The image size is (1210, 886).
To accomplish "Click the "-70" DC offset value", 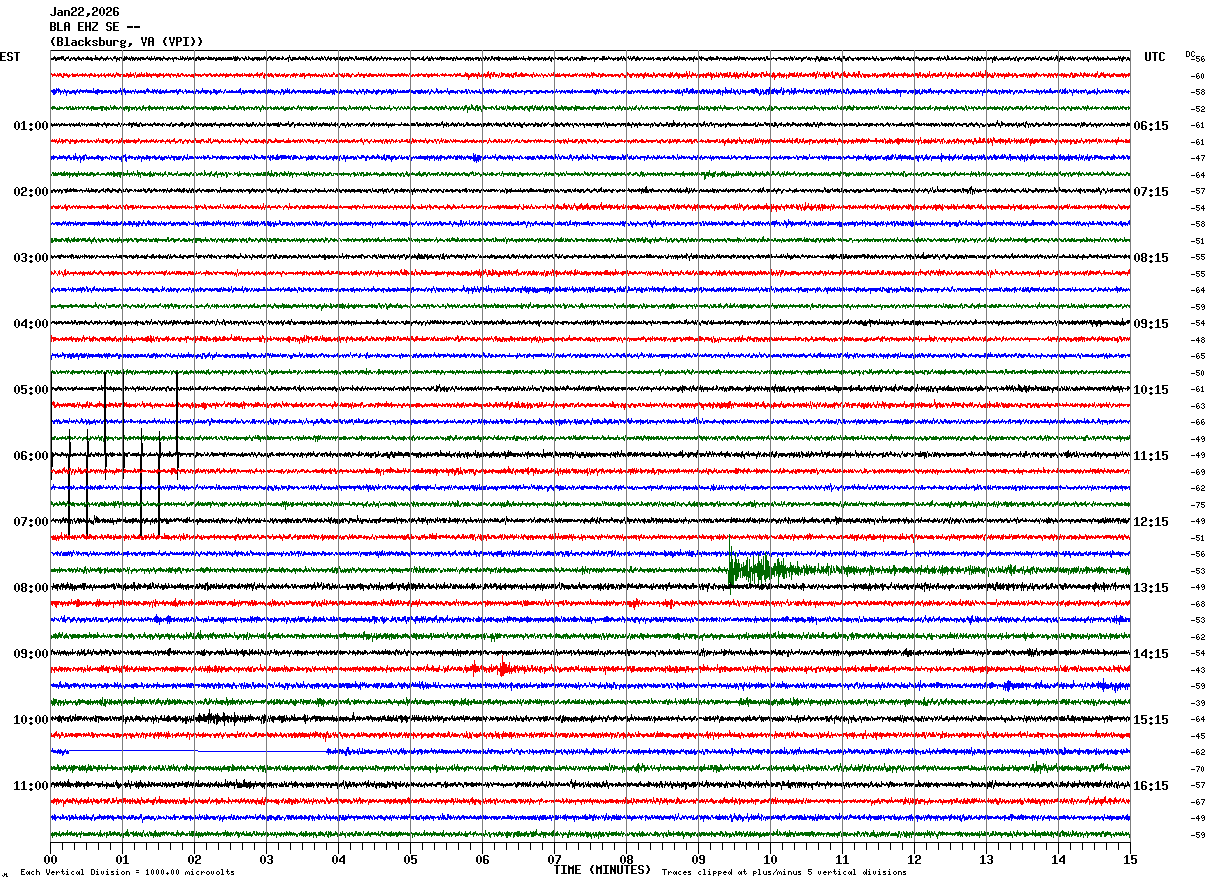I will pos(1198,769).
